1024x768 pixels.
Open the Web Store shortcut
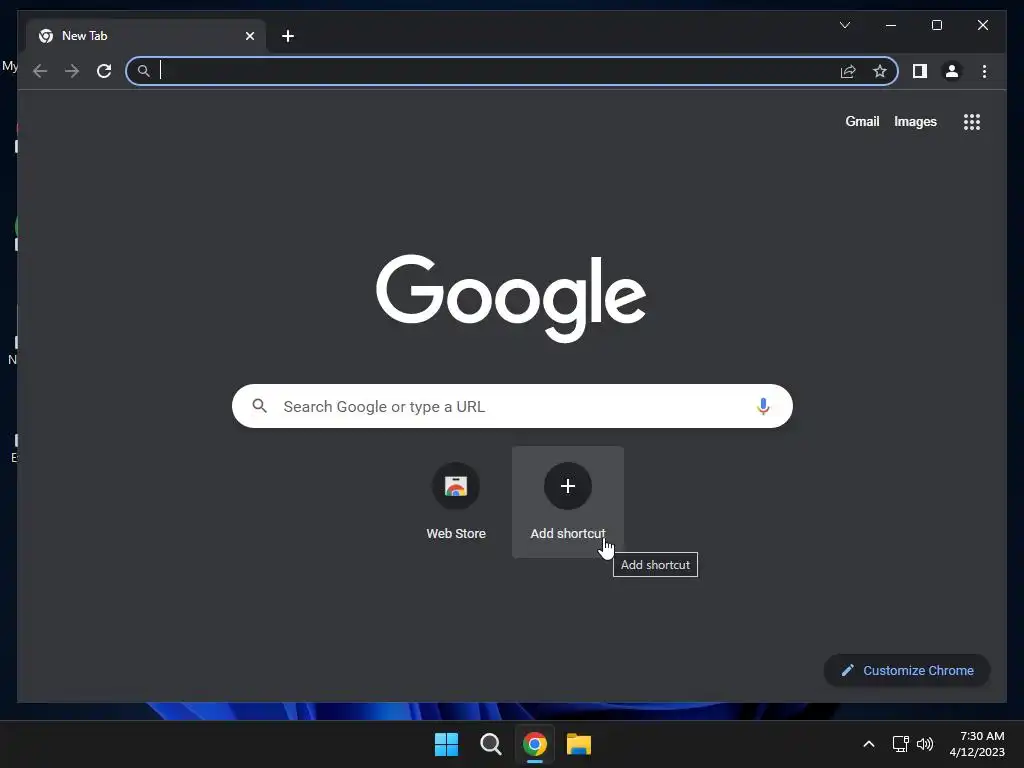456,502
